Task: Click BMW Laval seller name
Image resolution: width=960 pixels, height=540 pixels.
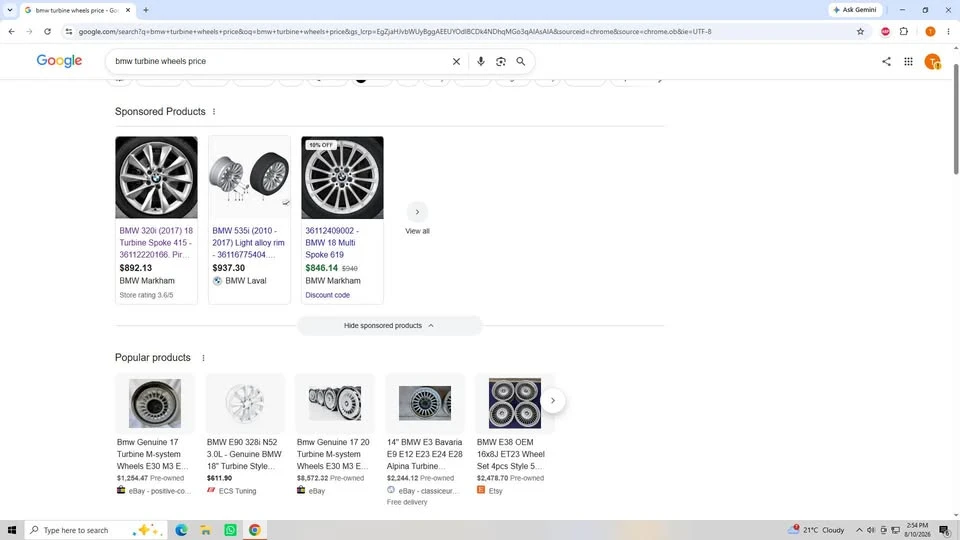Action: (246, 281)
